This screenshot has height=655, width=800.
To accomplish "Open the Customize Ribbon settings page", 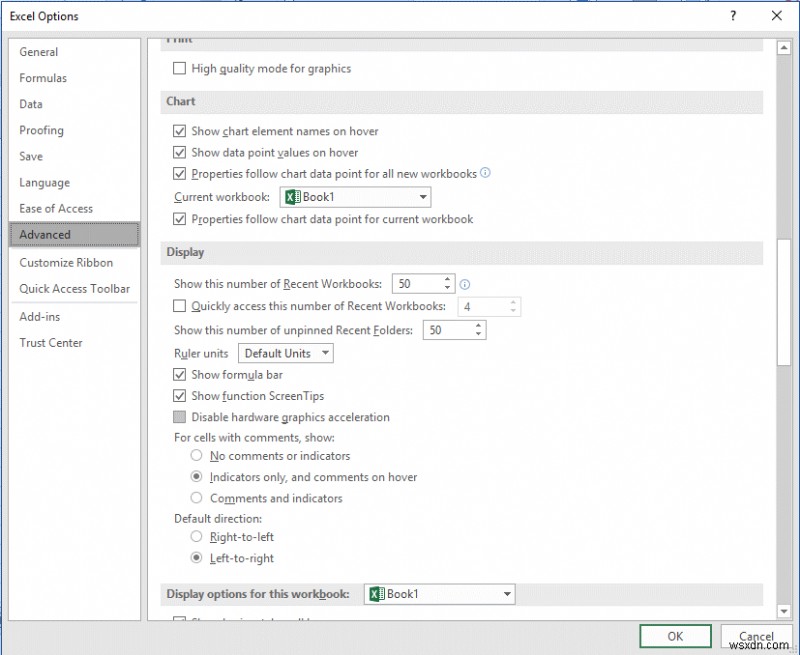I will tap(65, 262).
